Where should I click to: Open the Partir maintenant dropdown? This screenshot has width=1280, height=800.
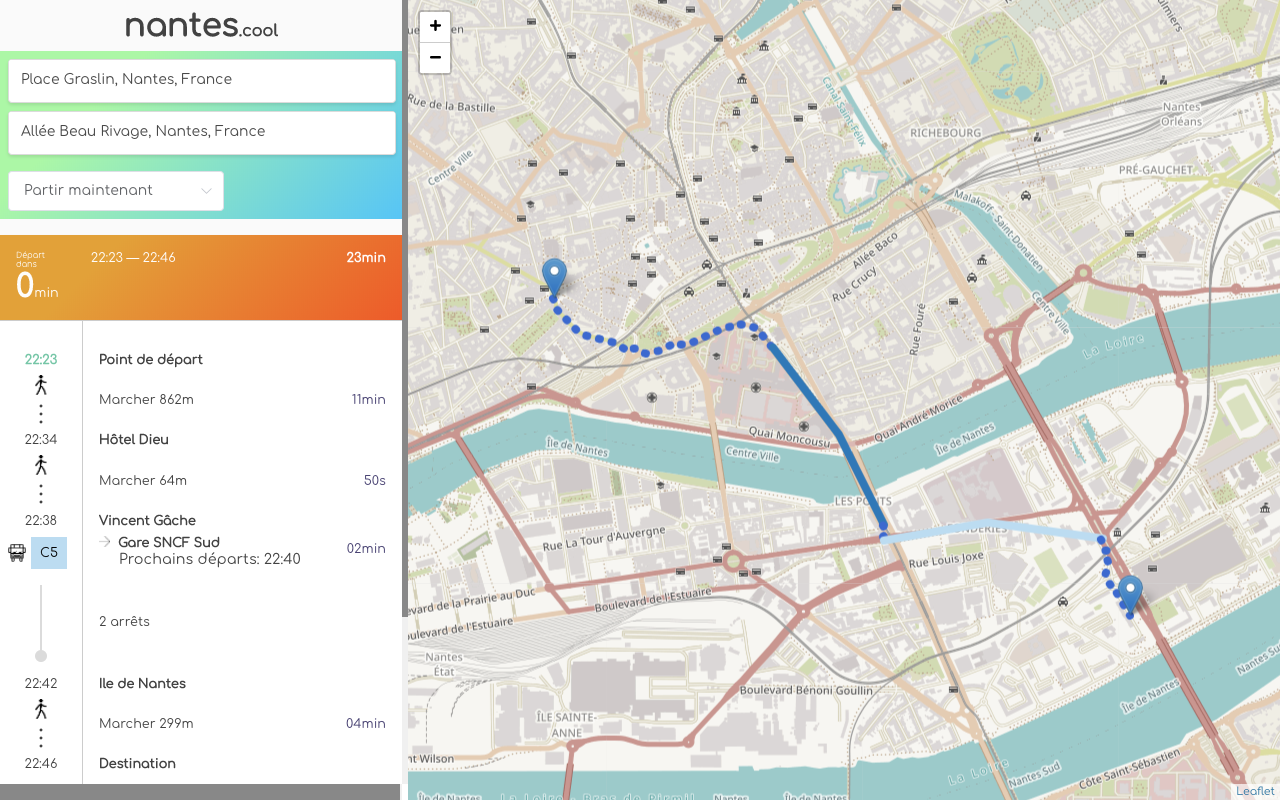pos(116,190)
